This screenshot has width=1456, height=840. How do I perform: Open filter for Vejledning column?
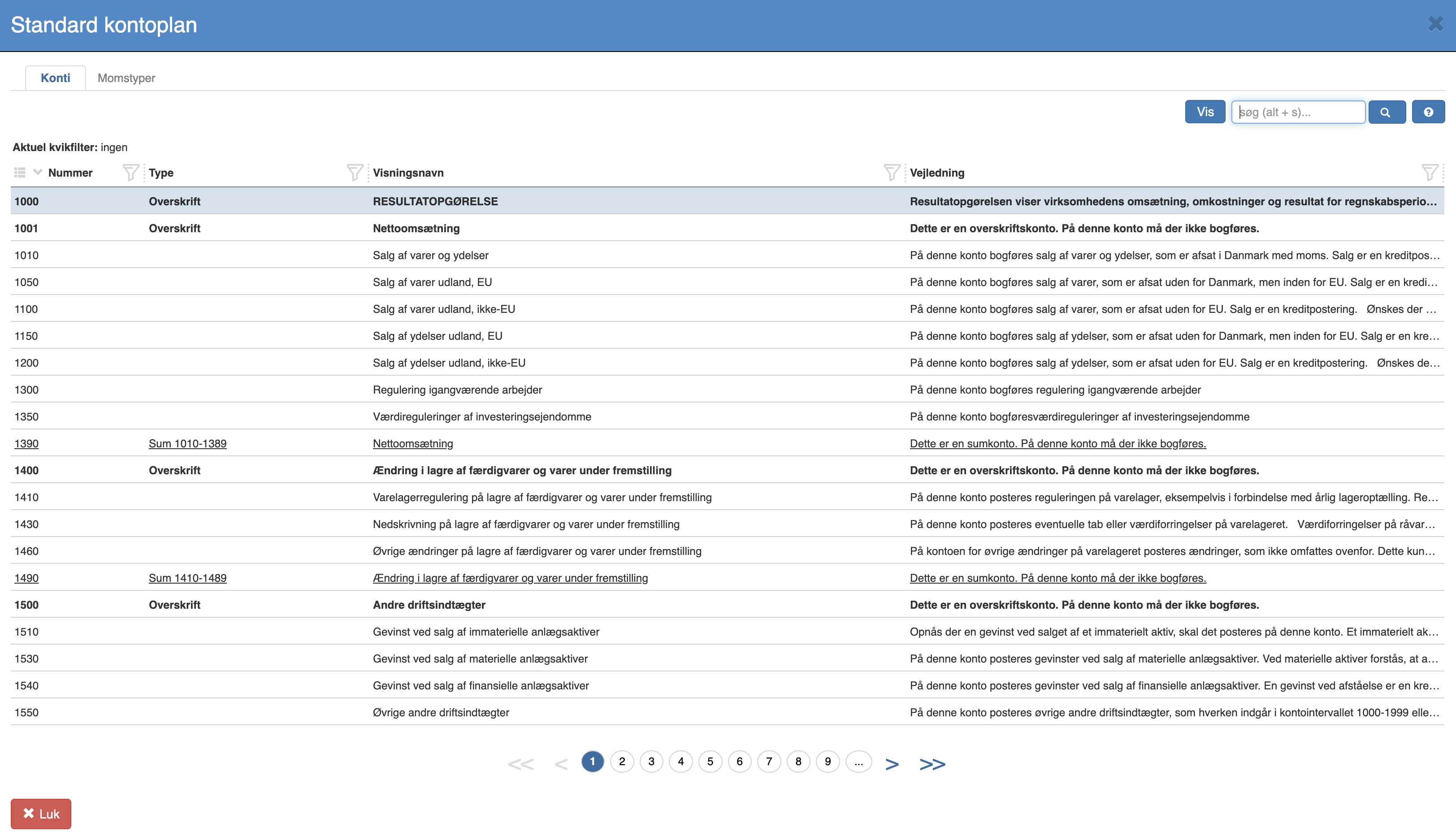(x=1430, y=173)
